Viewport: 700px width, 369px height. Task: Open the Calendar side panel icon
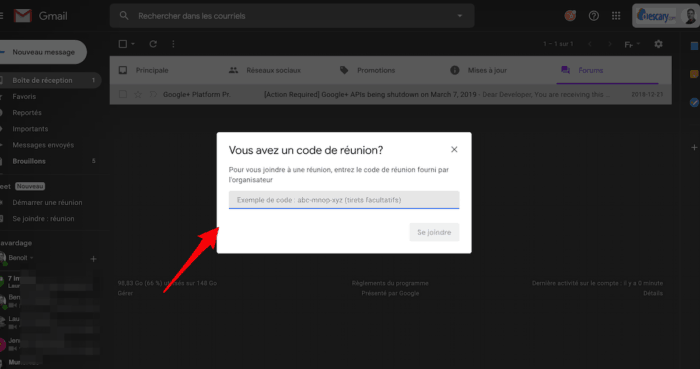pos(695,46)
